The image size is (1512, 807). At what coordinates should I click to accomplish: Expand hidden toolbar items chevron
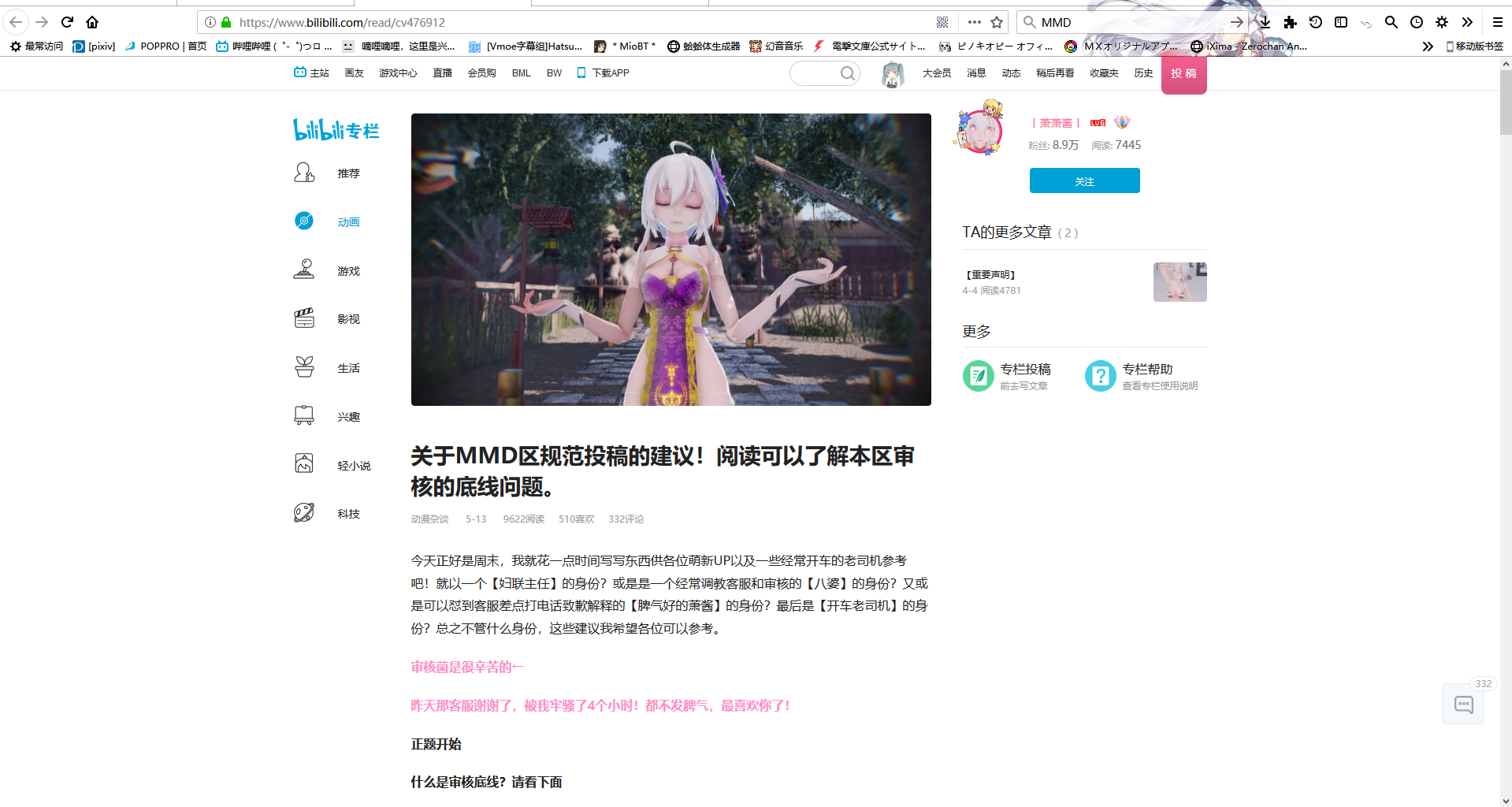tap(1467, 22)
